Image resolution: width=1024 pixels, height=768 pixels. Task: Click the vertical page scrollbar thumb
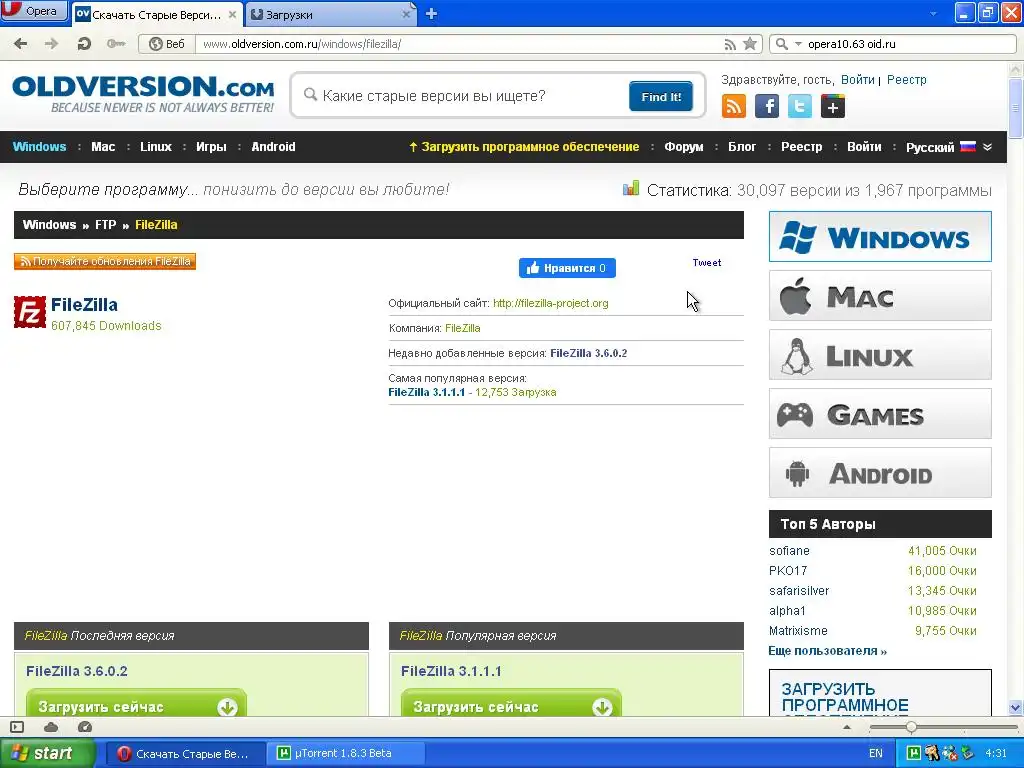pos(1015,108)
